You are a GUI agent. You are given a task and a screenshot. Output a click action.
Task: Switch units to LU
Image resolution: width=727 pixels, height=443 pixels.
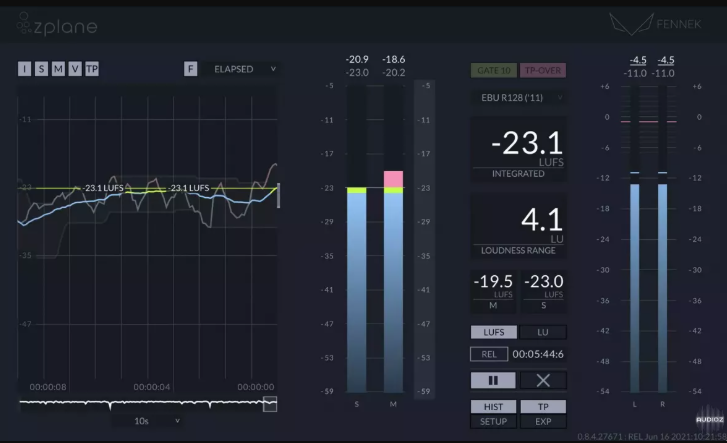click(x=543, y=332)
